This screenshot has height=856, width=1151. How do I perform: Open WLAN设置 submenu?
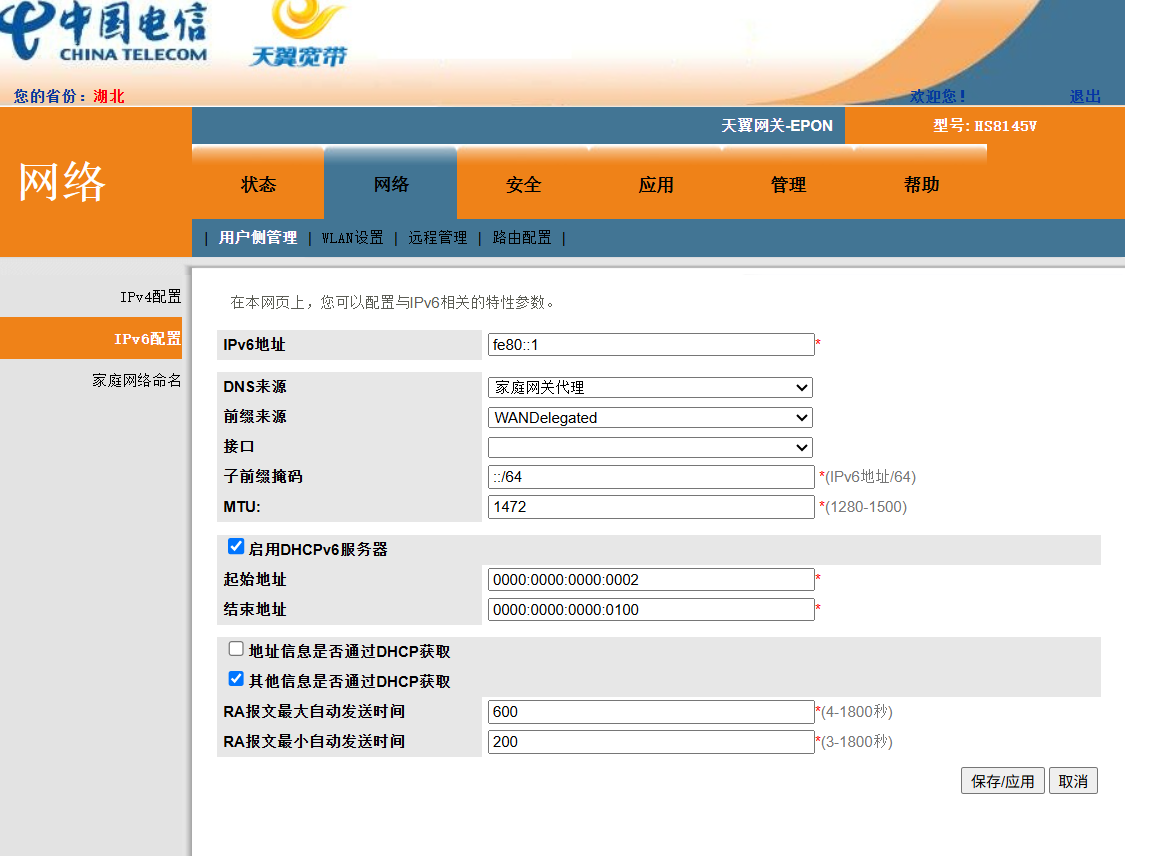pos(352,238)
